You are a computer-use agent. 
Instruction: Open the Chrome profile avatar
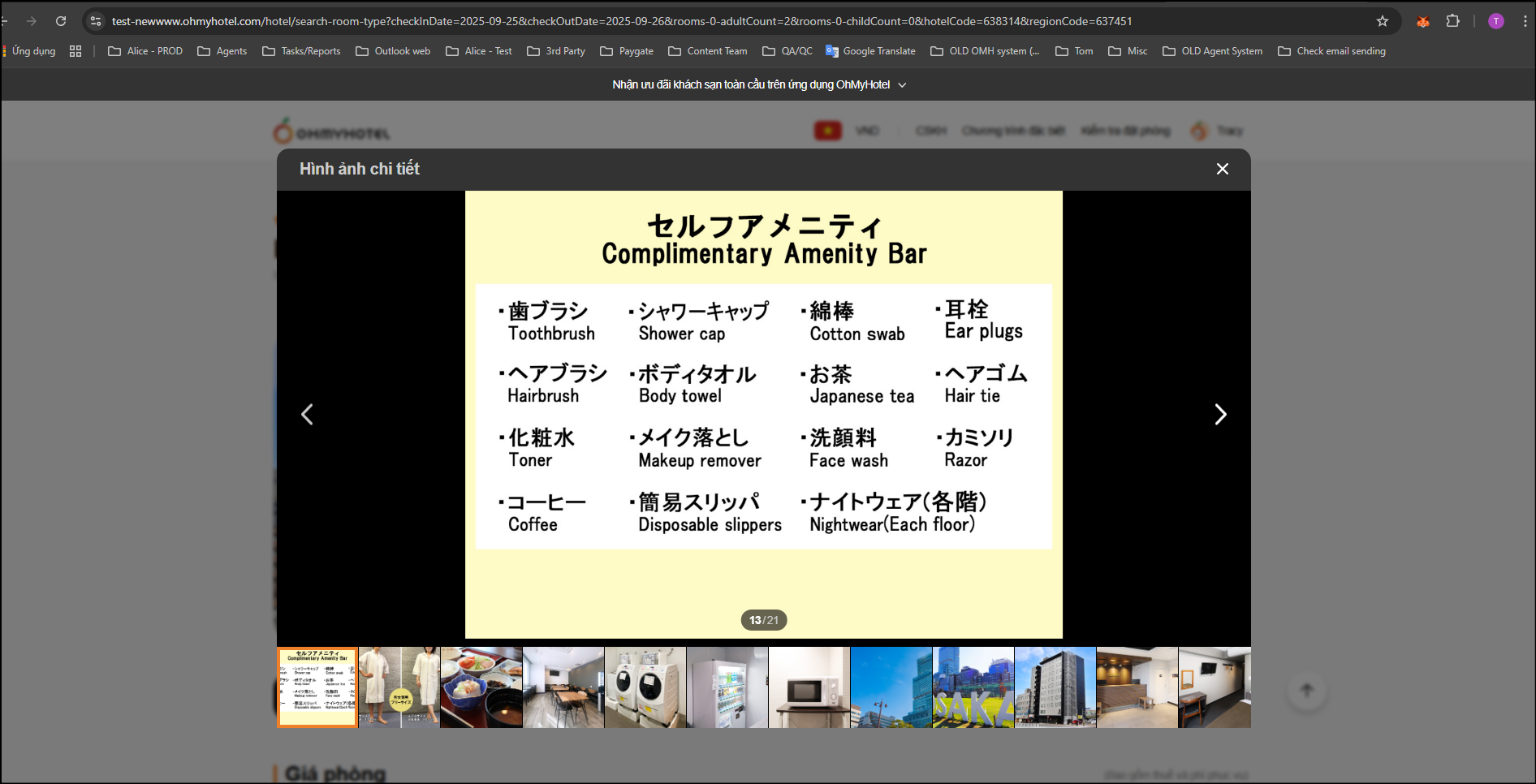[1495, 21]
